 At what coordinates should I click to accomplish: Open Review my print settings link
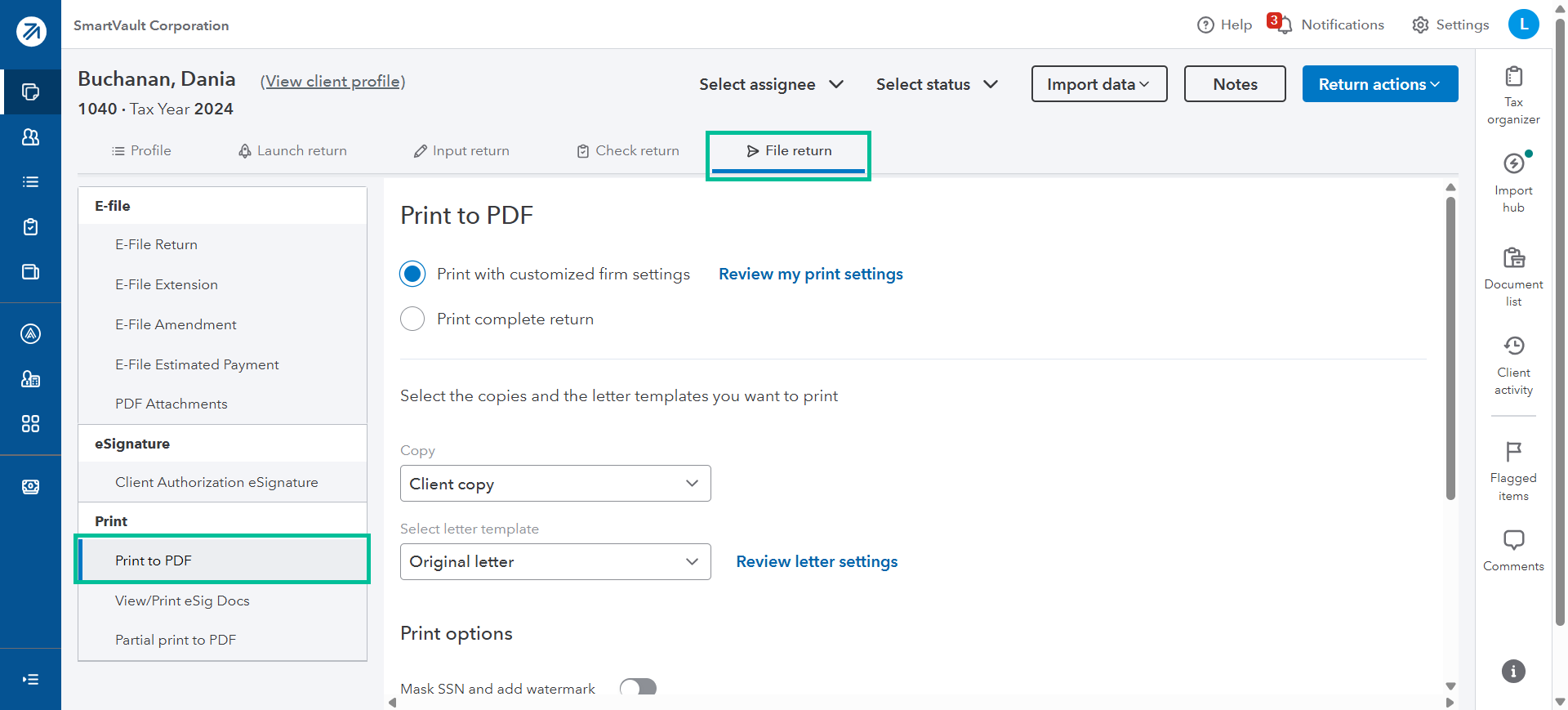(x=811, y=274)
